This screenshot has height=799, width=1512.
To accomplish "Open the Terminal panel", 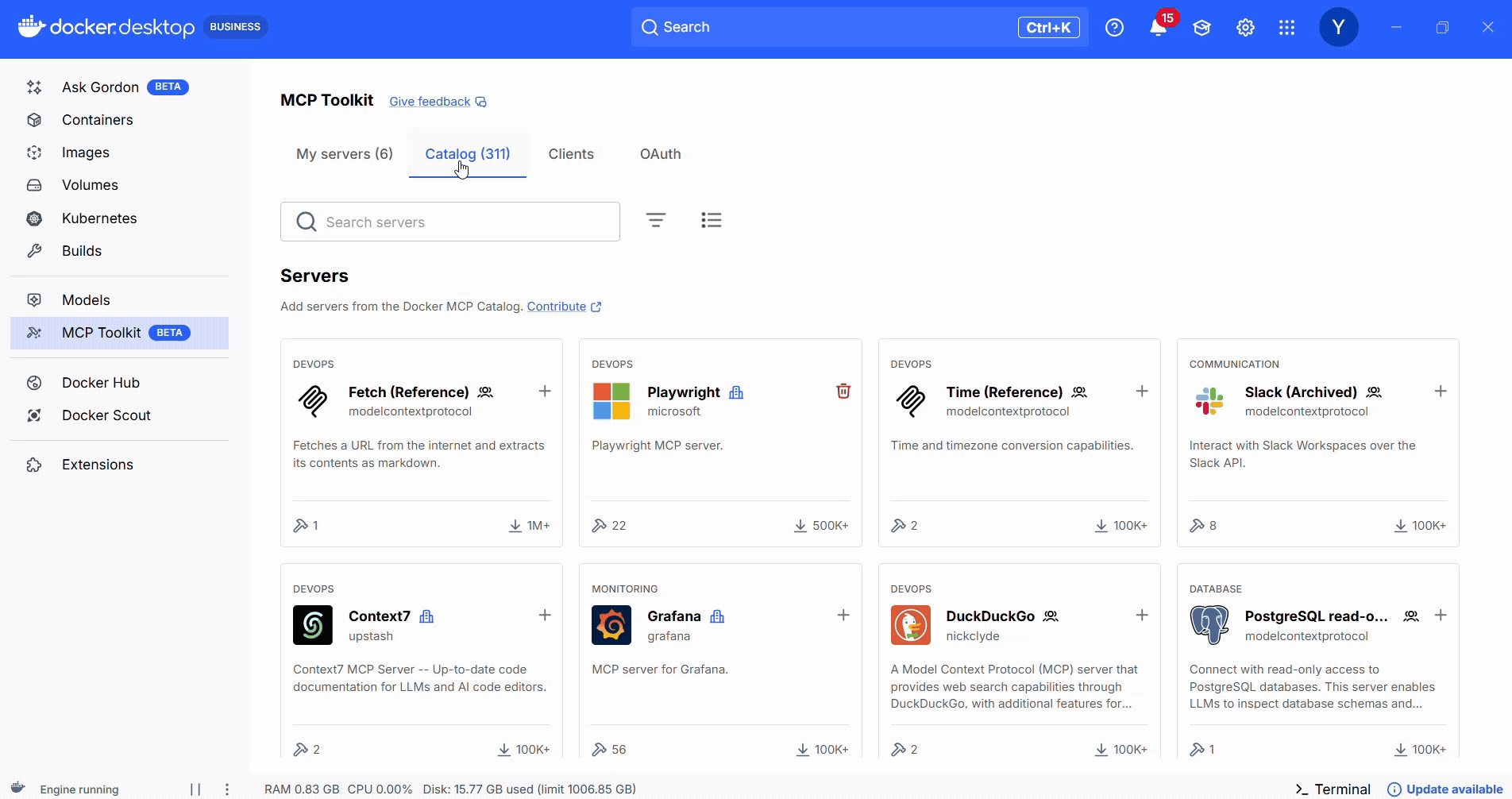I will (x=1333, y=789).
